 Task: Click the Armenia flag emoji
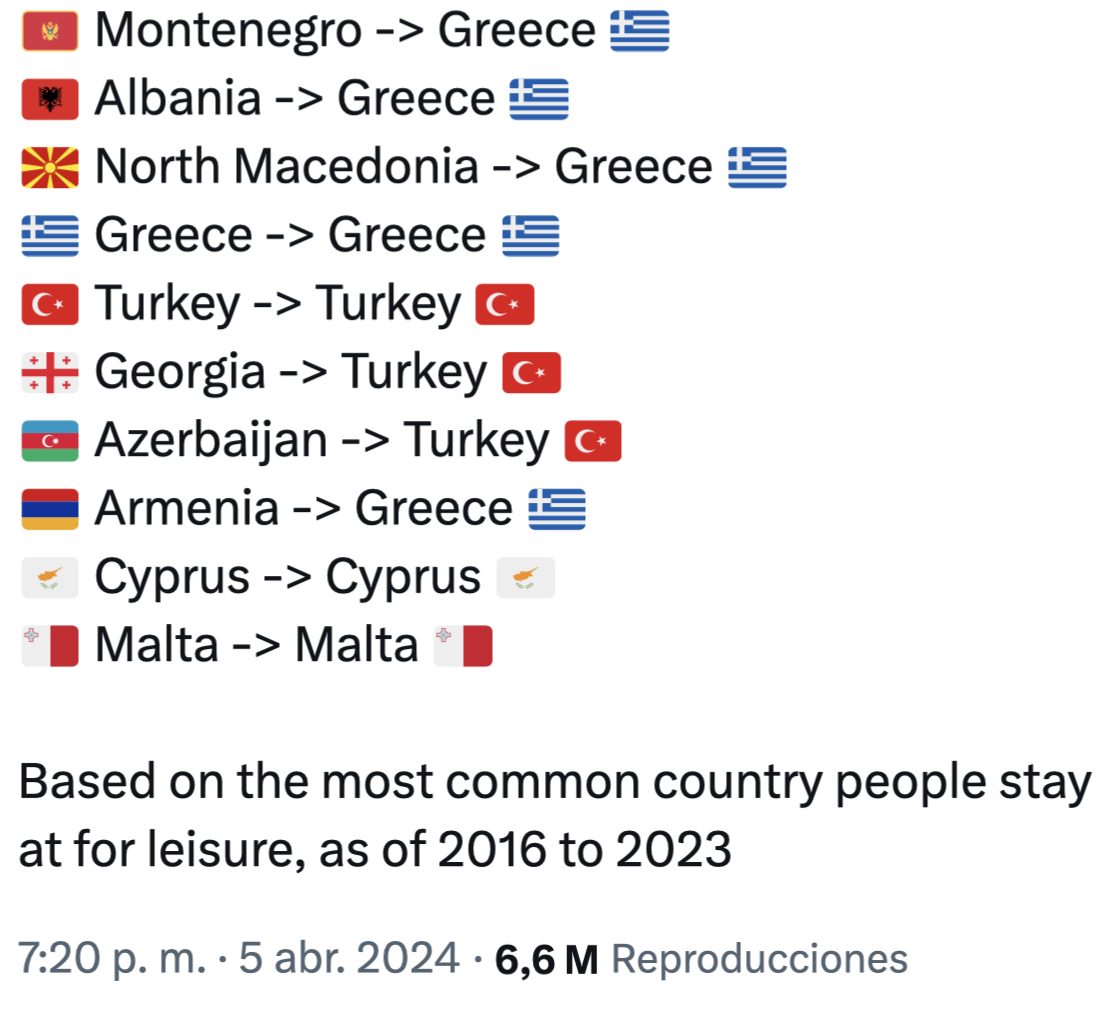point(49,509)
